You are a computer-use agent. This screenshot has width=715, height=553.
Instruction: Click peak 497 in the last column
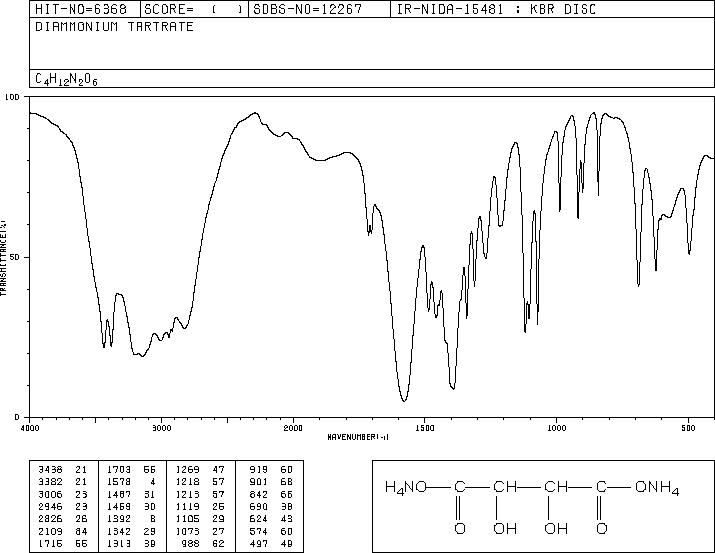[259, 543]
